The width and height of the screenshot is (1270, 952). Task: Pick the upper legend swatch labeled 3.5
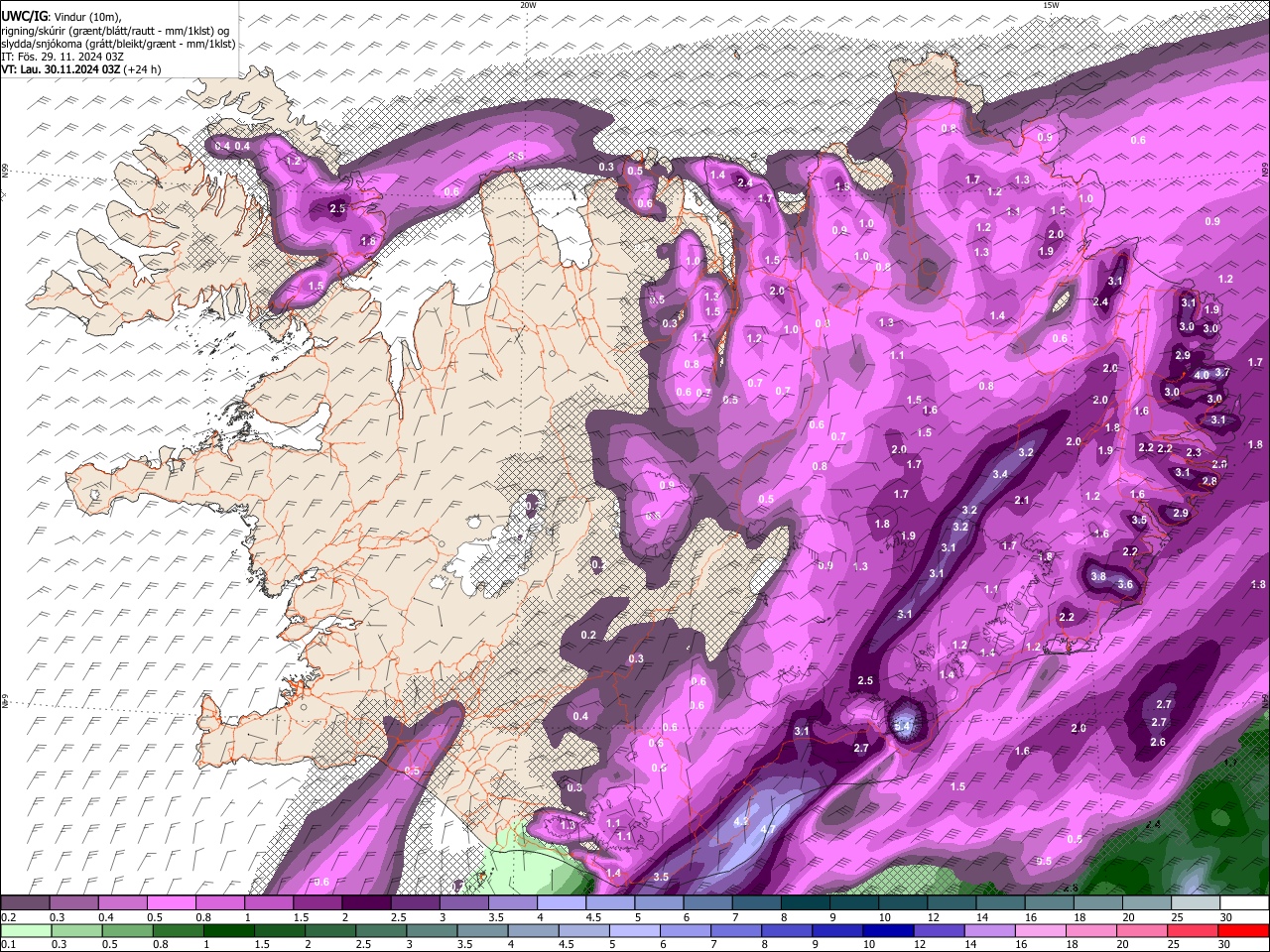512,902
